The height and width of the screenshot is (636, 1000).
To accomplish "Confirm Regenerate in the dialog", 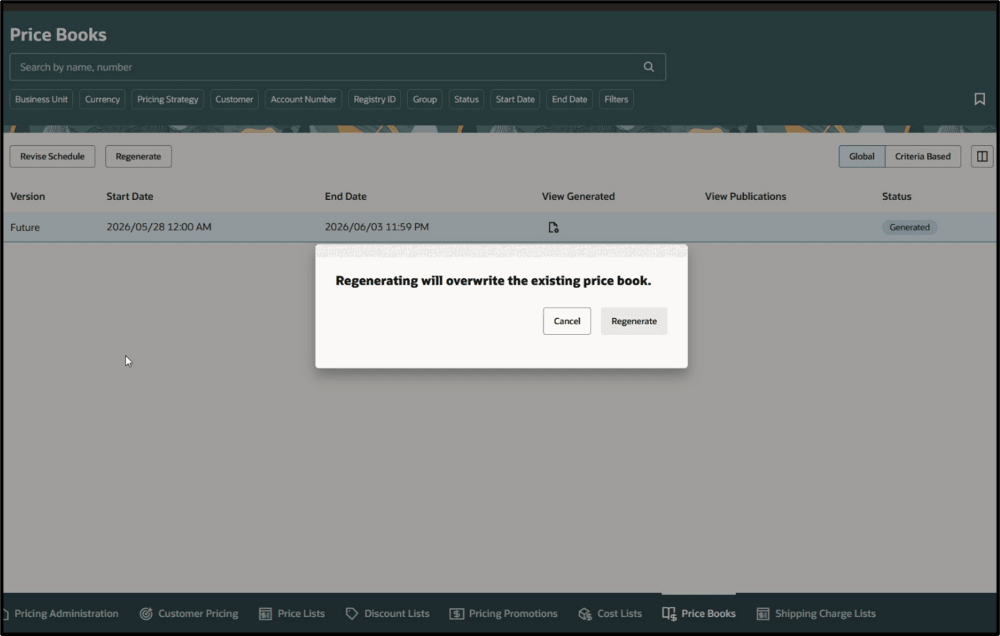I will pos(634,321).
